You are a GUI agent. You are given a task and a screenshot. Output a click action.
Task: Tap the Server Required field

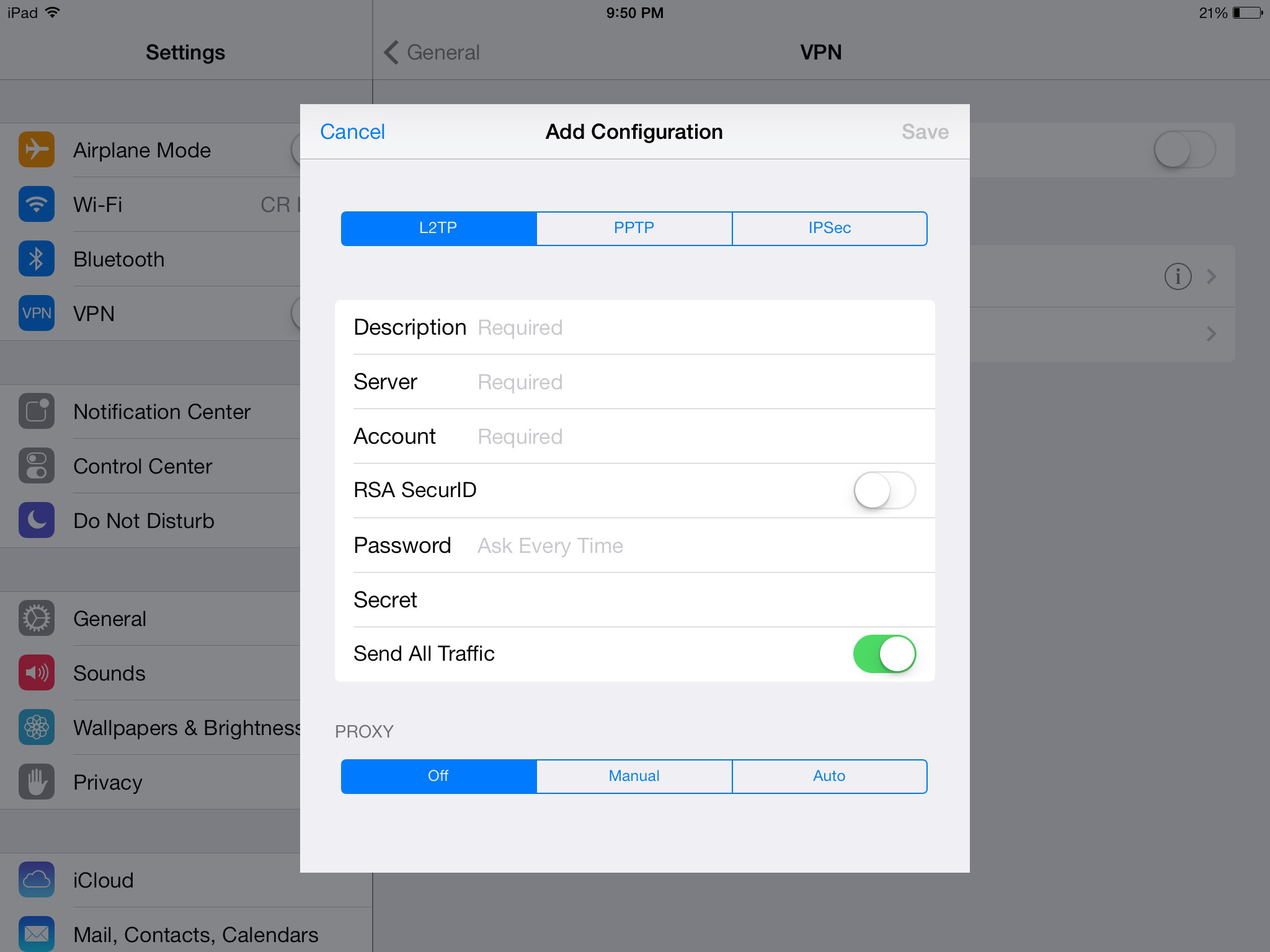click(620, 382)
